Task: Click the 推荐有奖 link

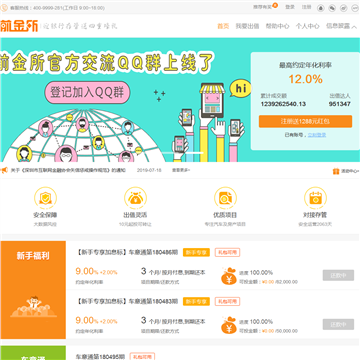Action: [262, 7]
